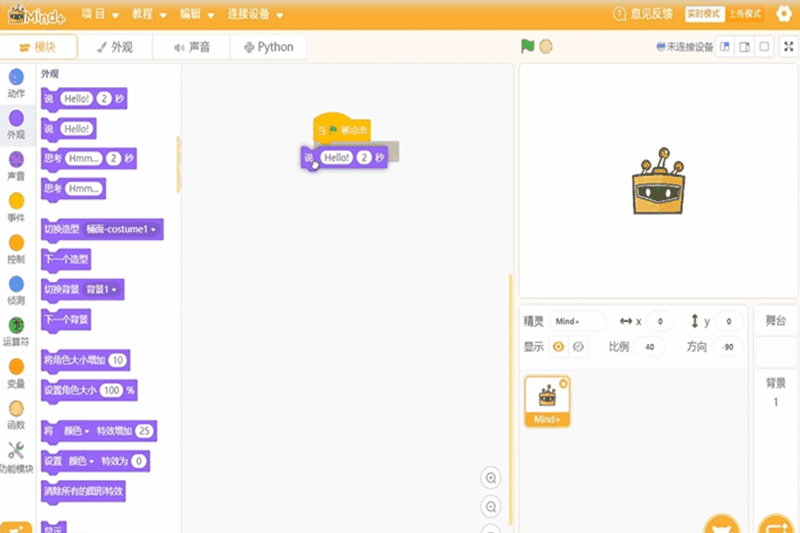
Task: Open the 项目 menu
Action: 100,14
